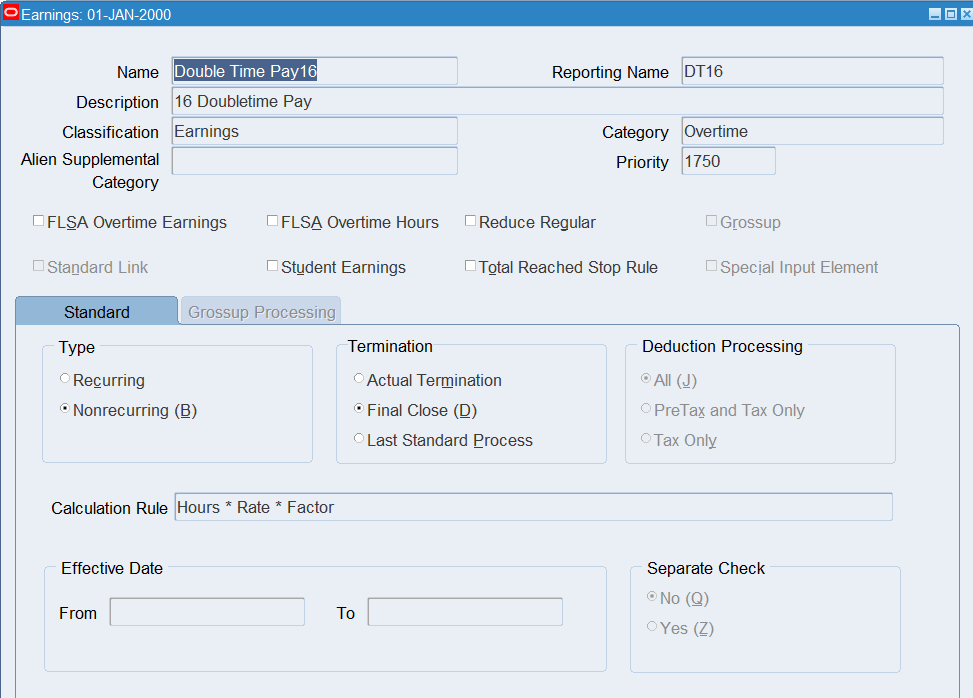Enable the FLSA Overtime Hours checkbox

[x=273, y=221]
